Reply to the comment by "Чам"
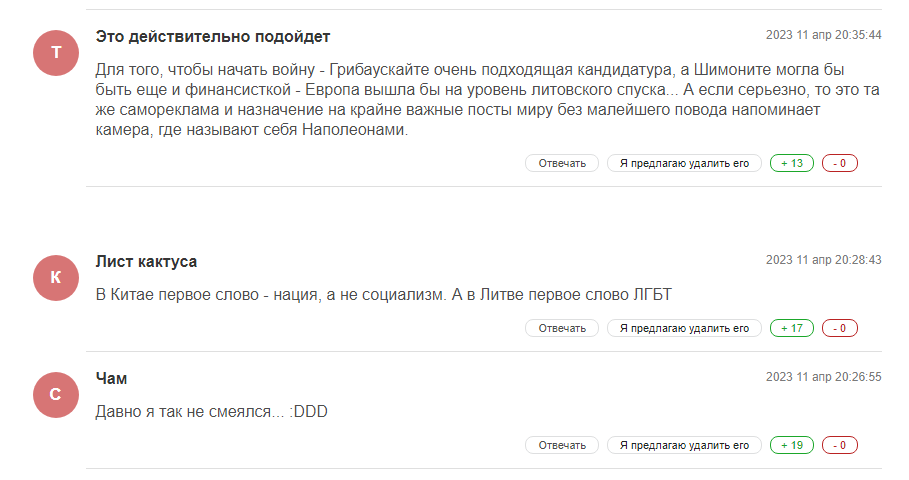Screen dimensions: 909x480 point(562,445)
